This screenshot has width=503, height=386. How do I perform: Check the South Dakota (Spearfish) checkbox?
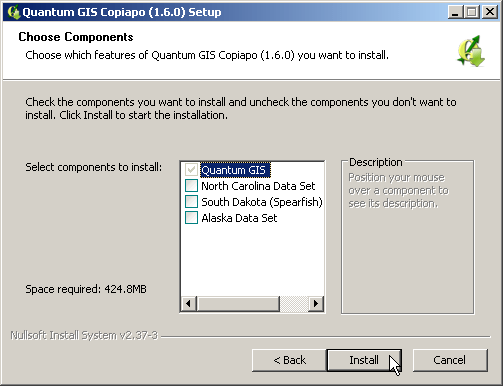(191, 202)
